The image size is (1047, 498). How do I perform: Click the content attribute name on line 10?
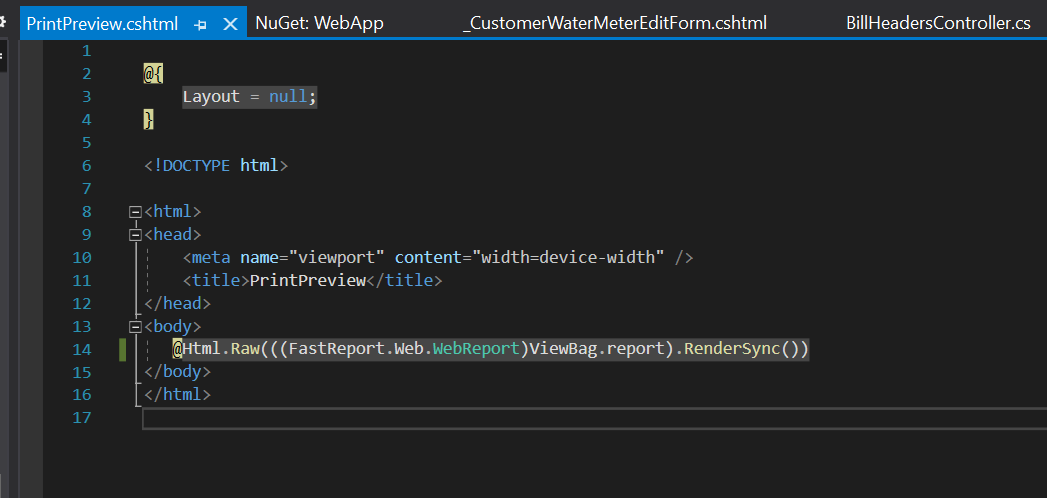(x=427, y=258)
